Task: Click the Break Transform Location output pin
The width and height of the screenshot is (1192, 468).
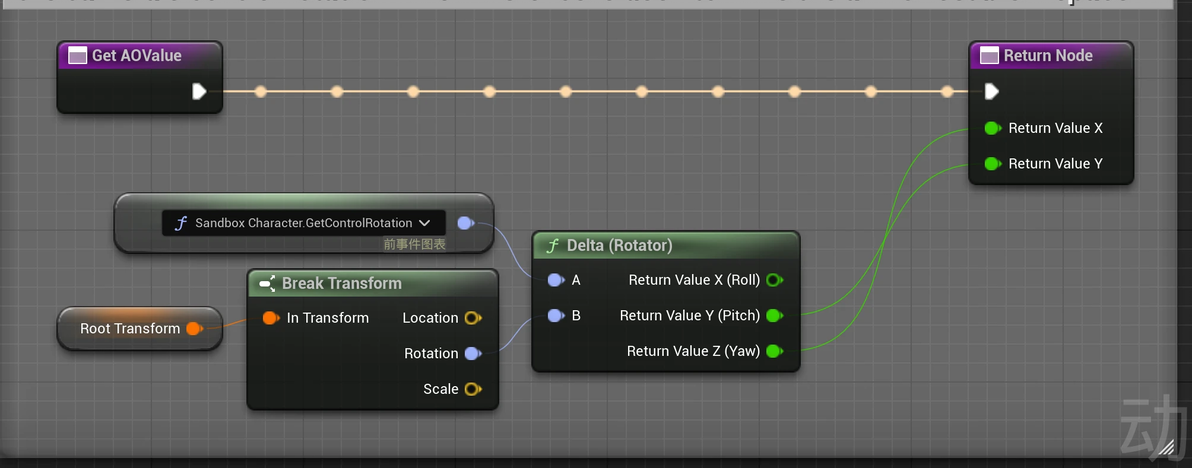Action: coord(473,318)
